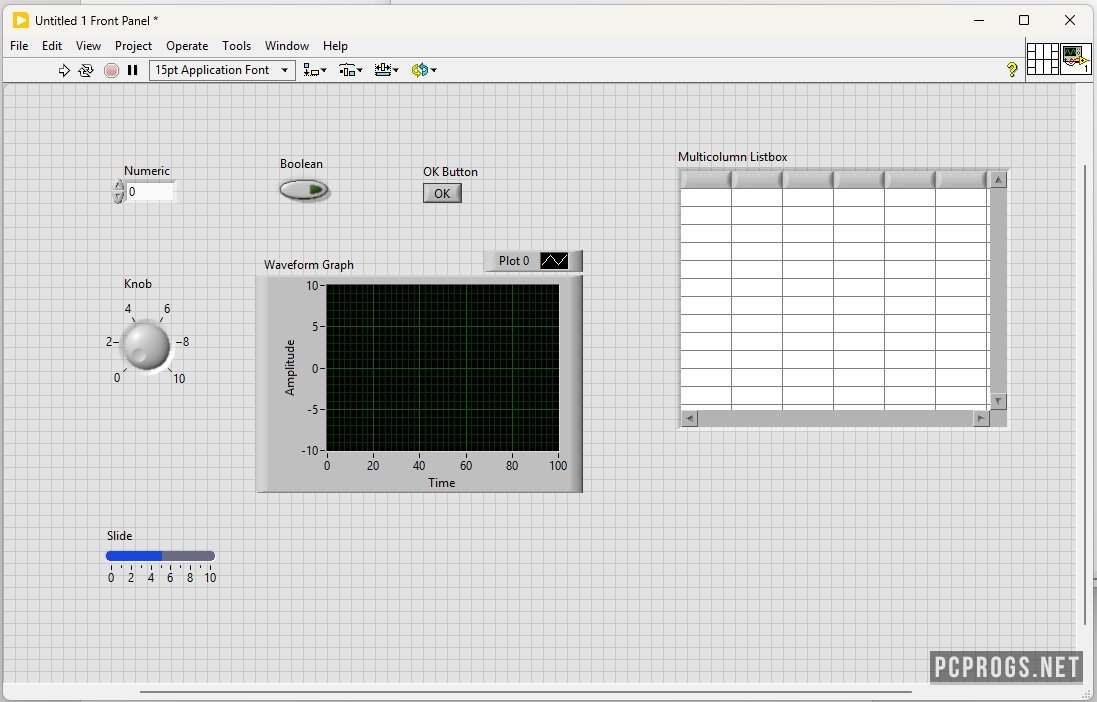Open the File menu
Viewport: 1097px width, 702px height.
pyautogui.click(x=19, y=46)
